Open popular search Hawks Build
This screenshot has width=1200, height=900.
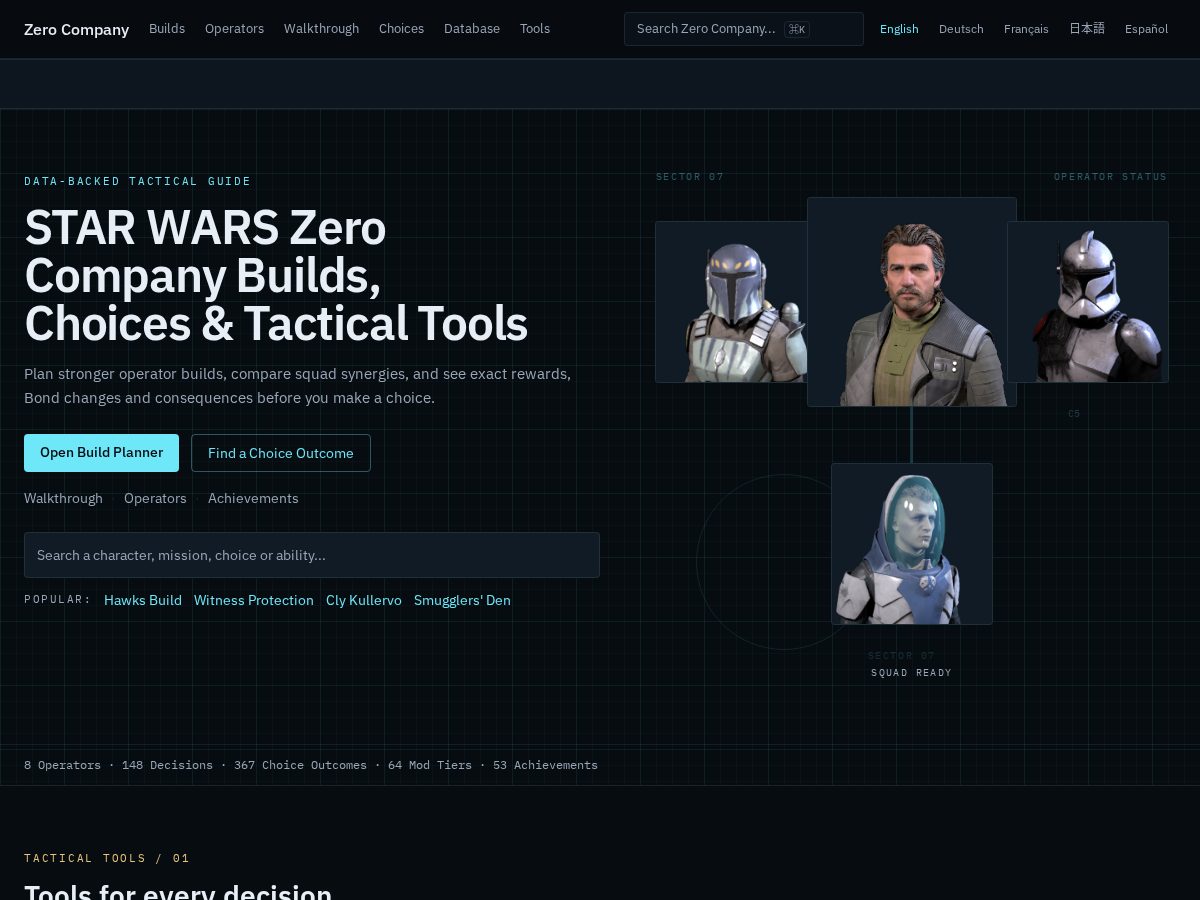(143, 600)
